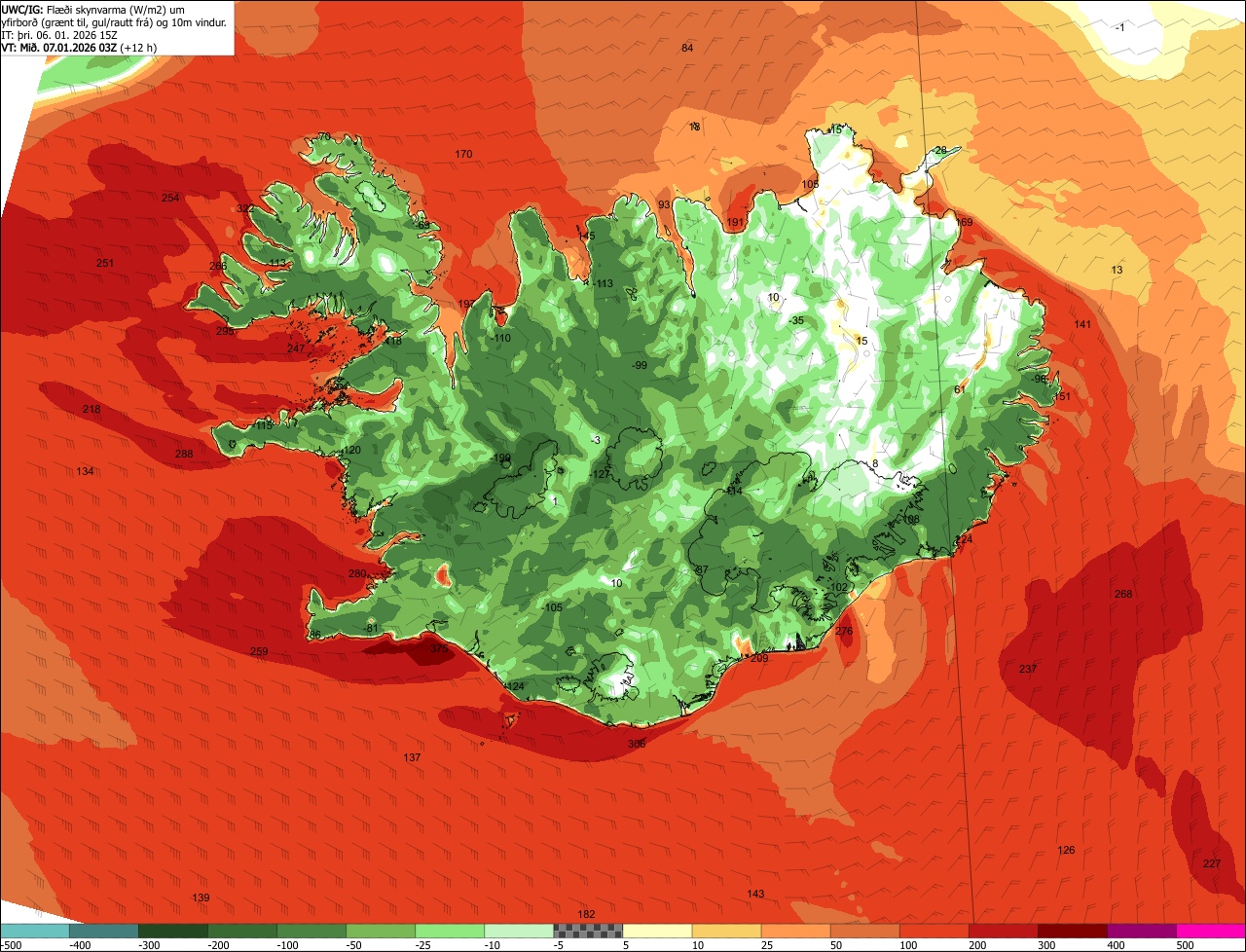
Task: Click the checkered legend swatch between -5 and 5
Action: [587, 931]
